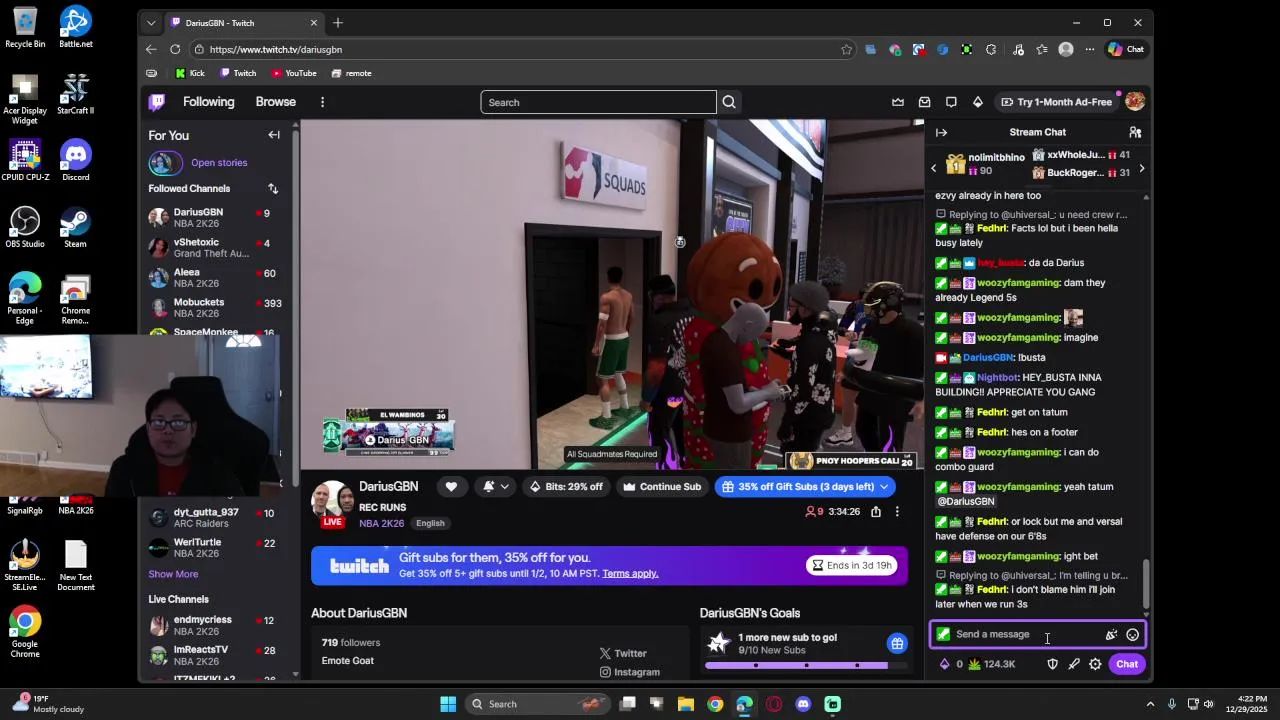The height and width of the screenshot is (720, 1280).
Task: Collapse the For You sidebar
Action: (274, 135)
